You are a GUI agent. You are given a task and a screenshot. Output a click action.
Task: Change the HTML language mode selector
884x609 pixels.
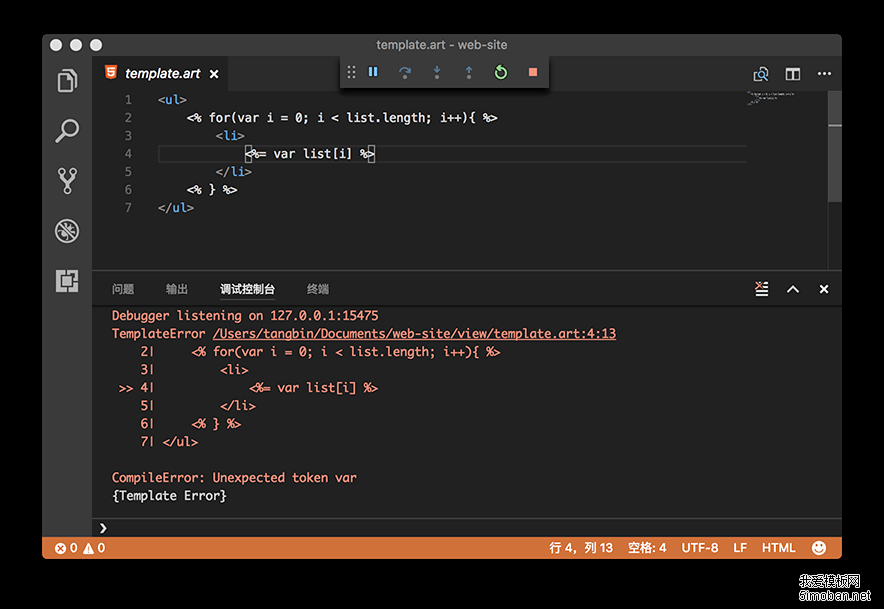click(x=779, y=547)
